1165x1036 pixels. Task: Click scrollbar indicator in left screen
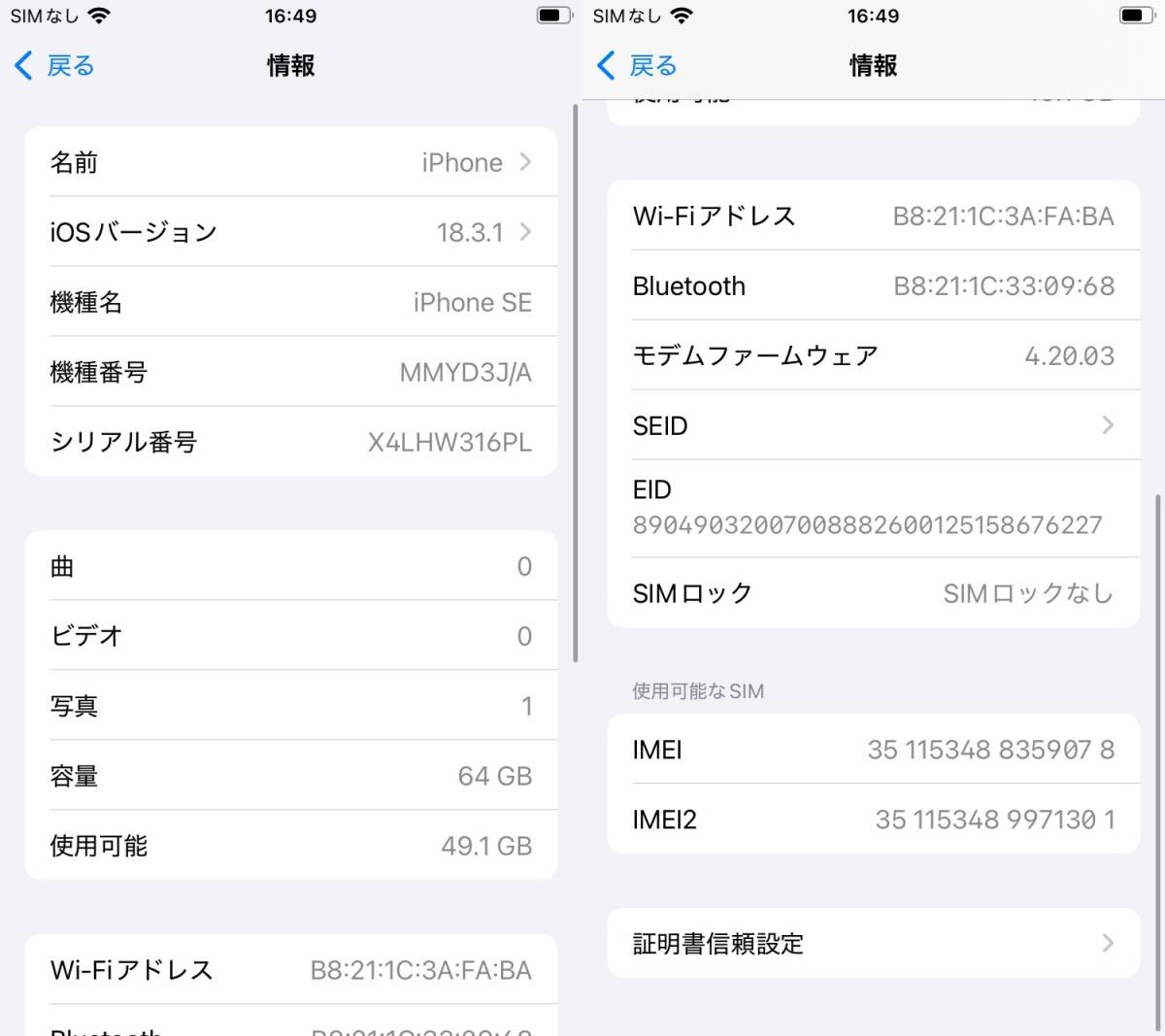click(575, 384)
